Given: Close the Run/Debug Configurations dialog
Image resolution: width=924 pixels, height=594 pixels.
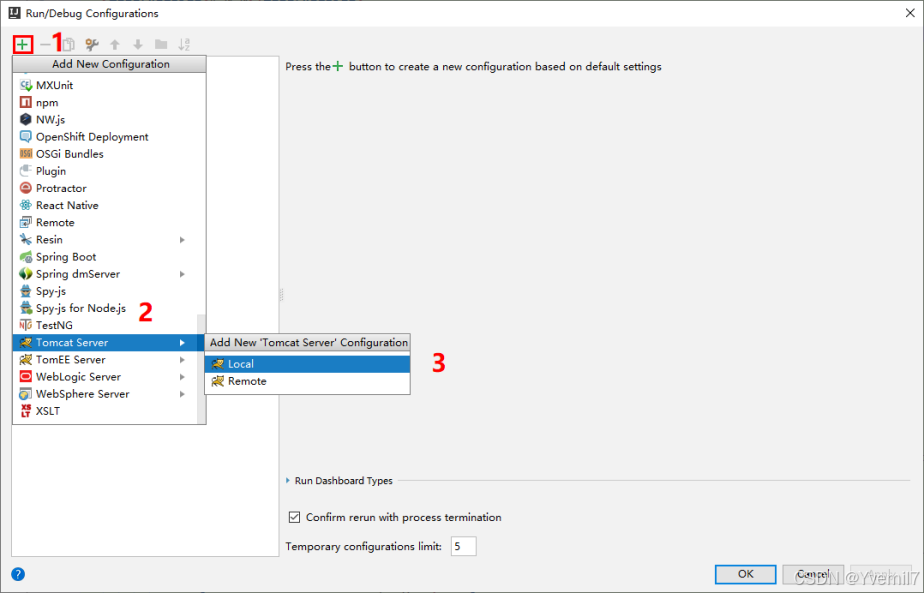Looking at the screenshot, I should 910,13.
